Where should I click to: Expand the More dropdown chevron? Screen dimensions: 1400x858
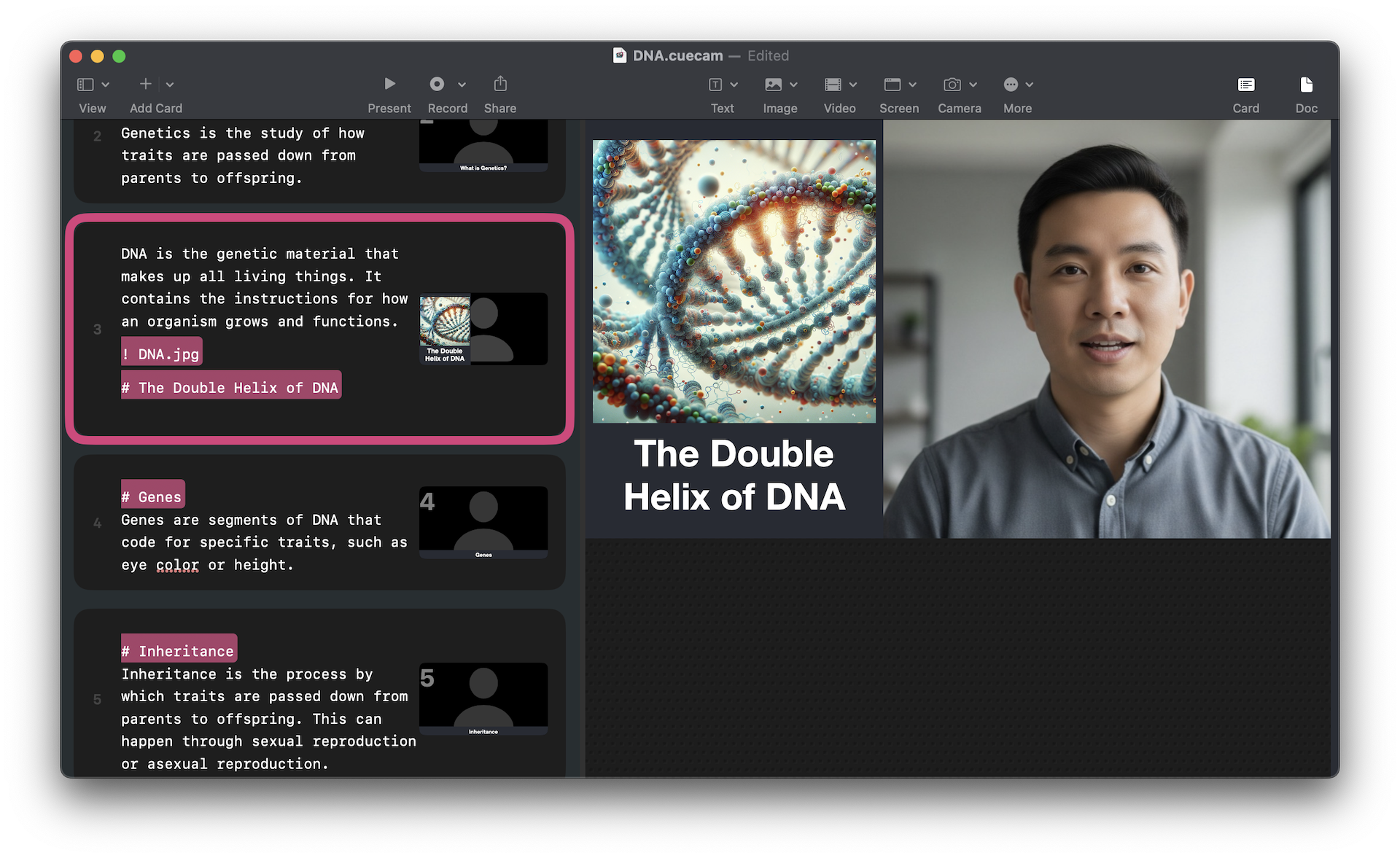(x=1030, y=85)
